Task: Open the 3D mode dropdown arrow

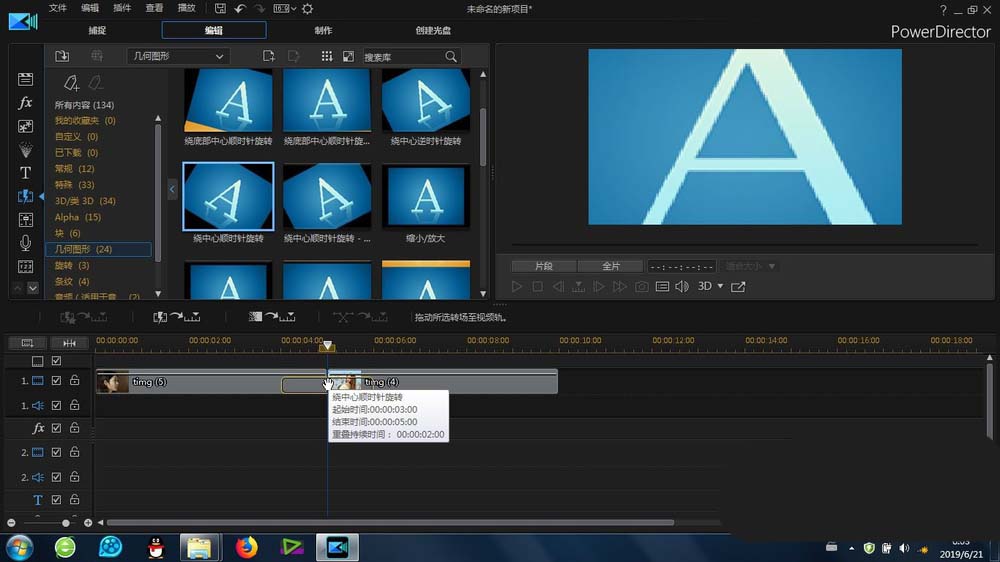Action: click(721, 286)
